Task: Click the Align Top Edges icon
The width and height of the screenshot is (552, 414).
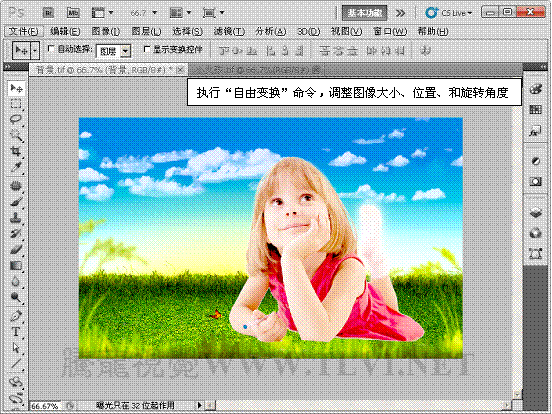Action: (x=223, y=51)
